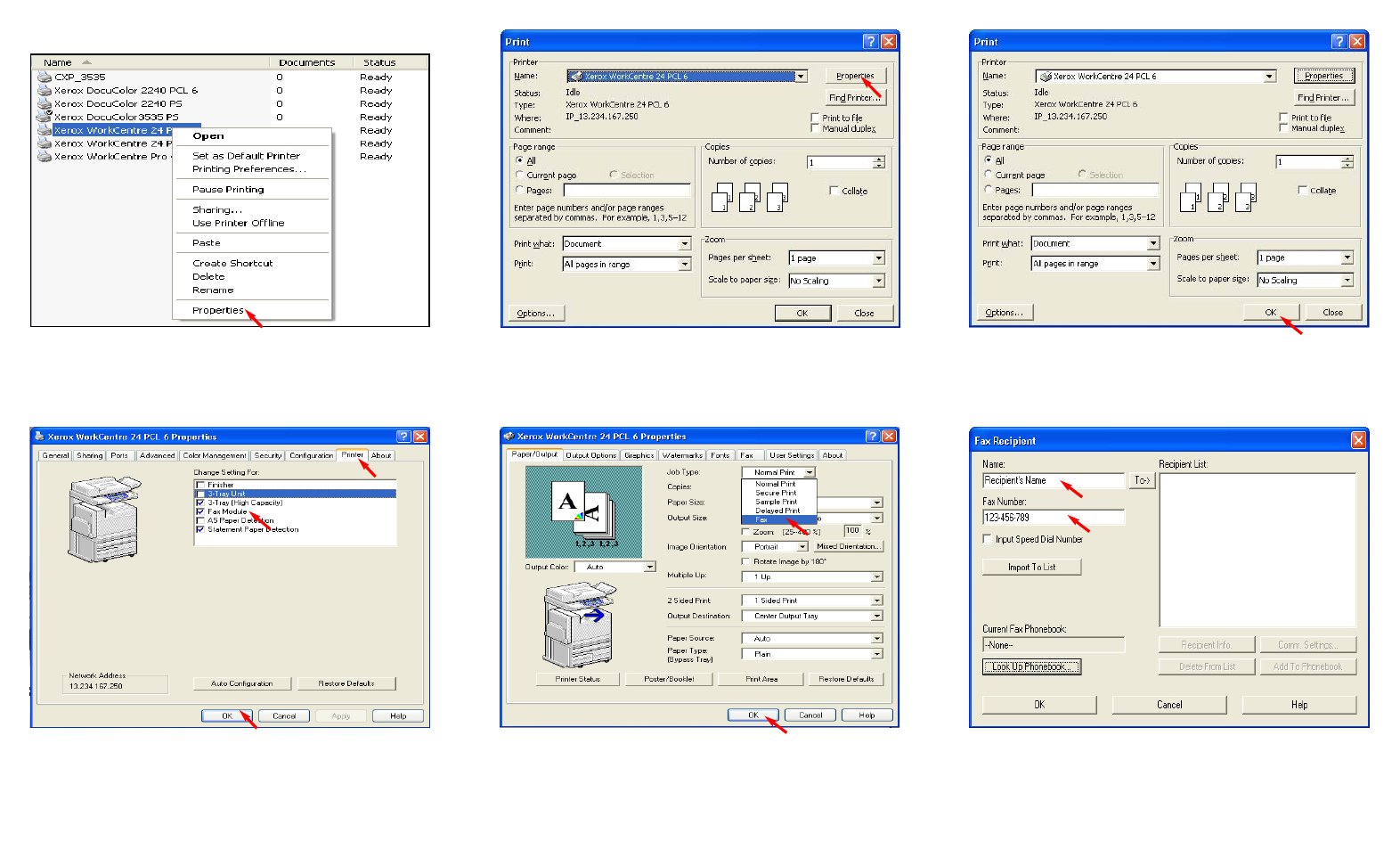The height and width of the screenshot is (850, 1400).
Task: Click the Look Up Phonebook... button
Action: [1031, 666]
